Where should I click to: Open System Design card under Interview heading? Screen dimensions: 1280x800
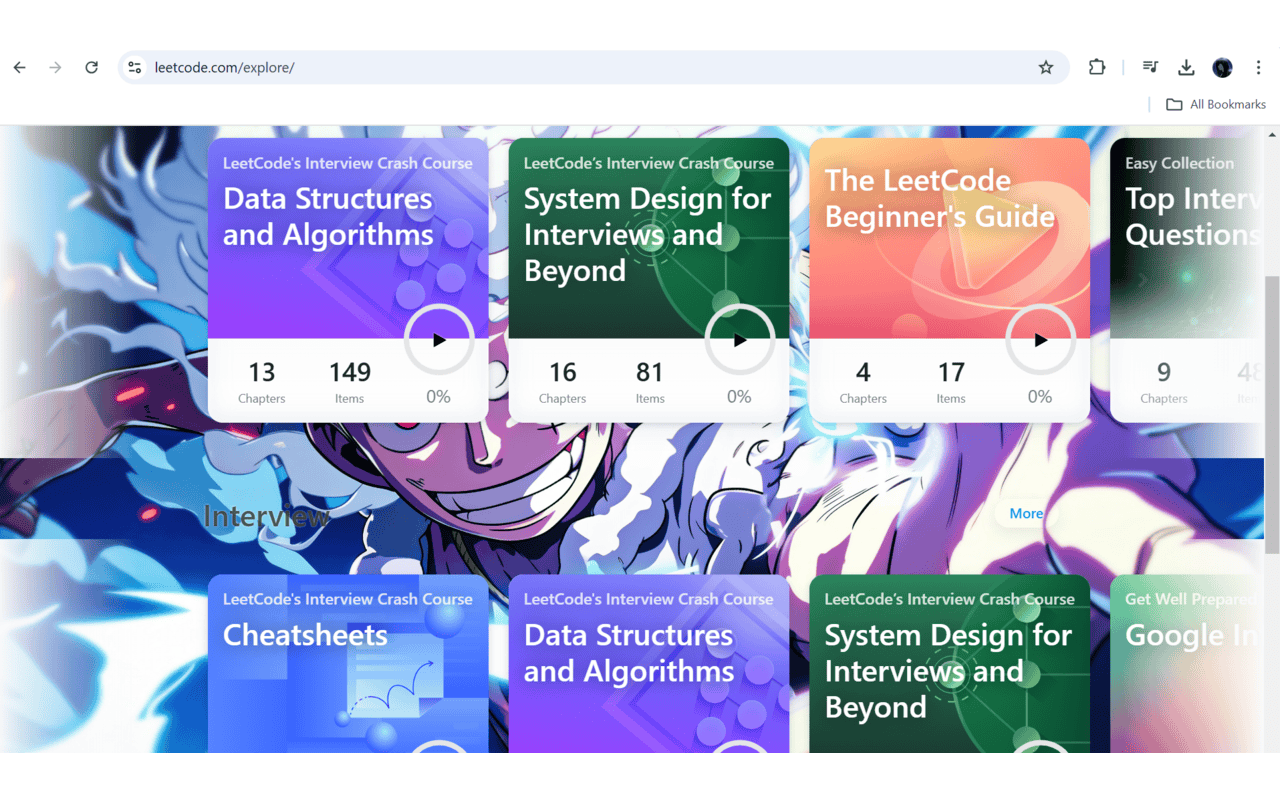(x=950, y=664)
